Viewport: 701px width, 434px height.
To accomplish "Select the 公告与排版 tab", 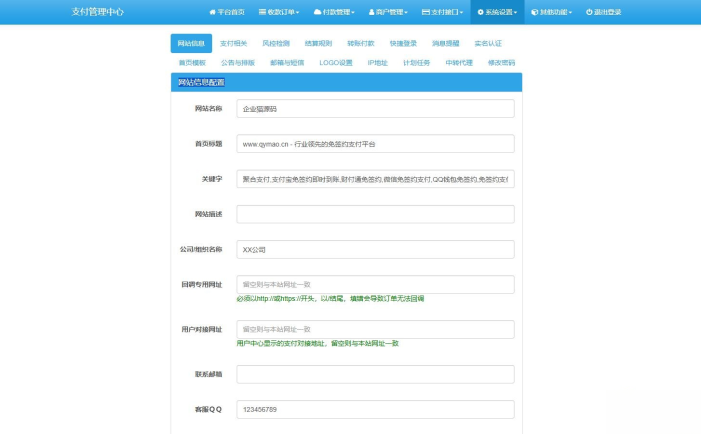I will pos(238,63).
